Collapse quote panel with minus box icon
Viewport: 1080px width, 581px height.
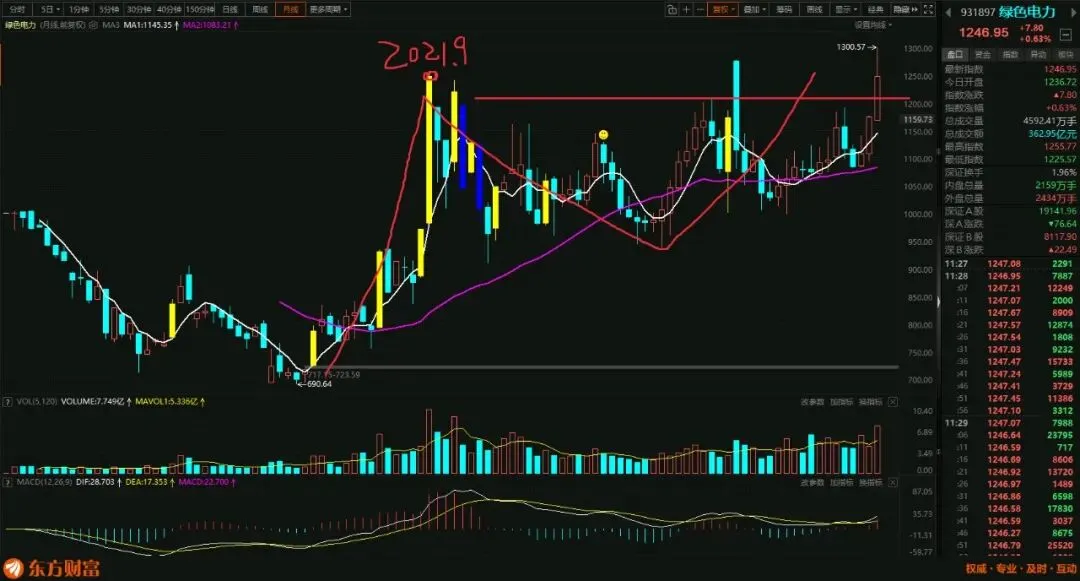[1066, 34]
